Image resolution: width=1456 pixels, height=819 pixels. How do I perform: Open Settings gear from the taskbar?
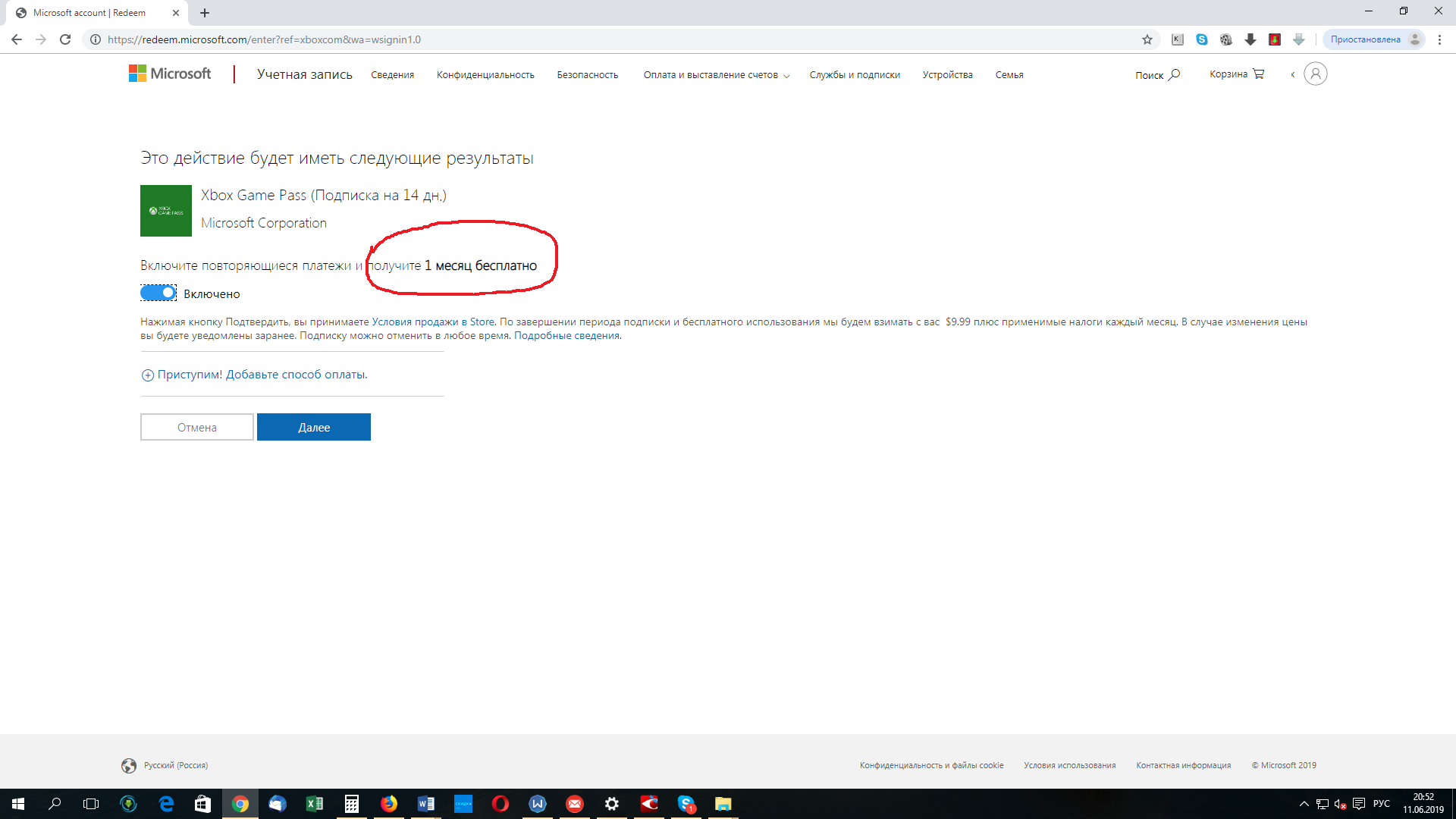(612, 804)
